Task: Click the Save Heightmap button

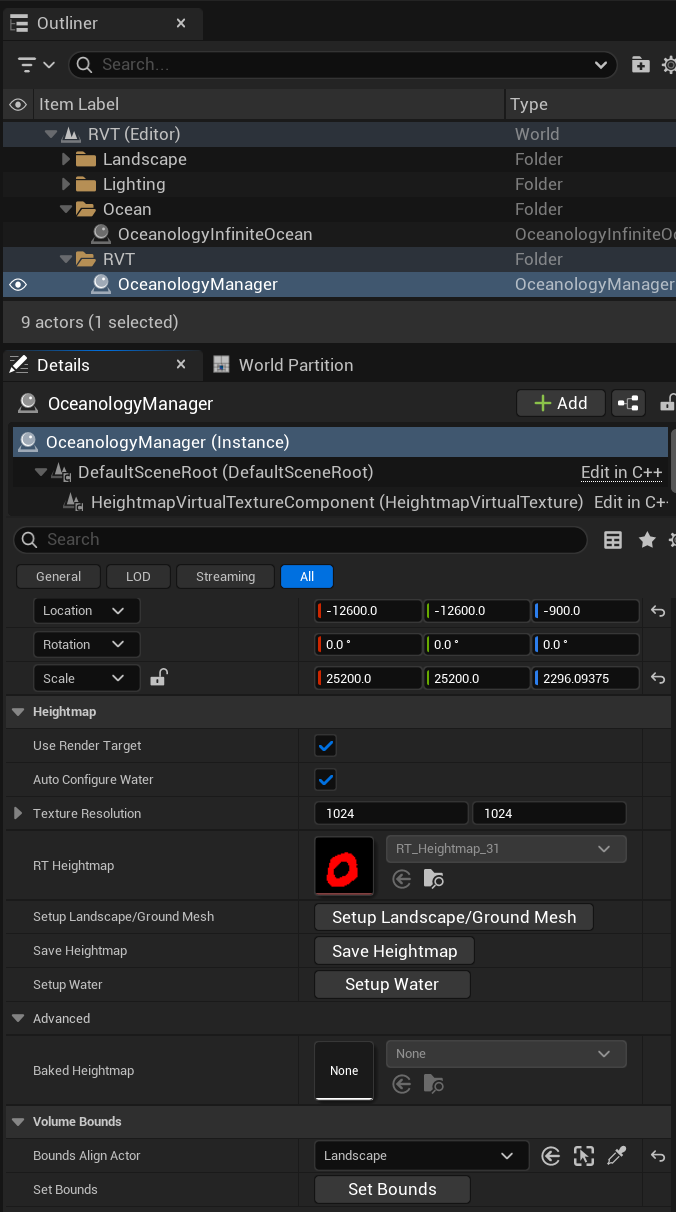Action: pyautogui.click(x=394, y=951)
